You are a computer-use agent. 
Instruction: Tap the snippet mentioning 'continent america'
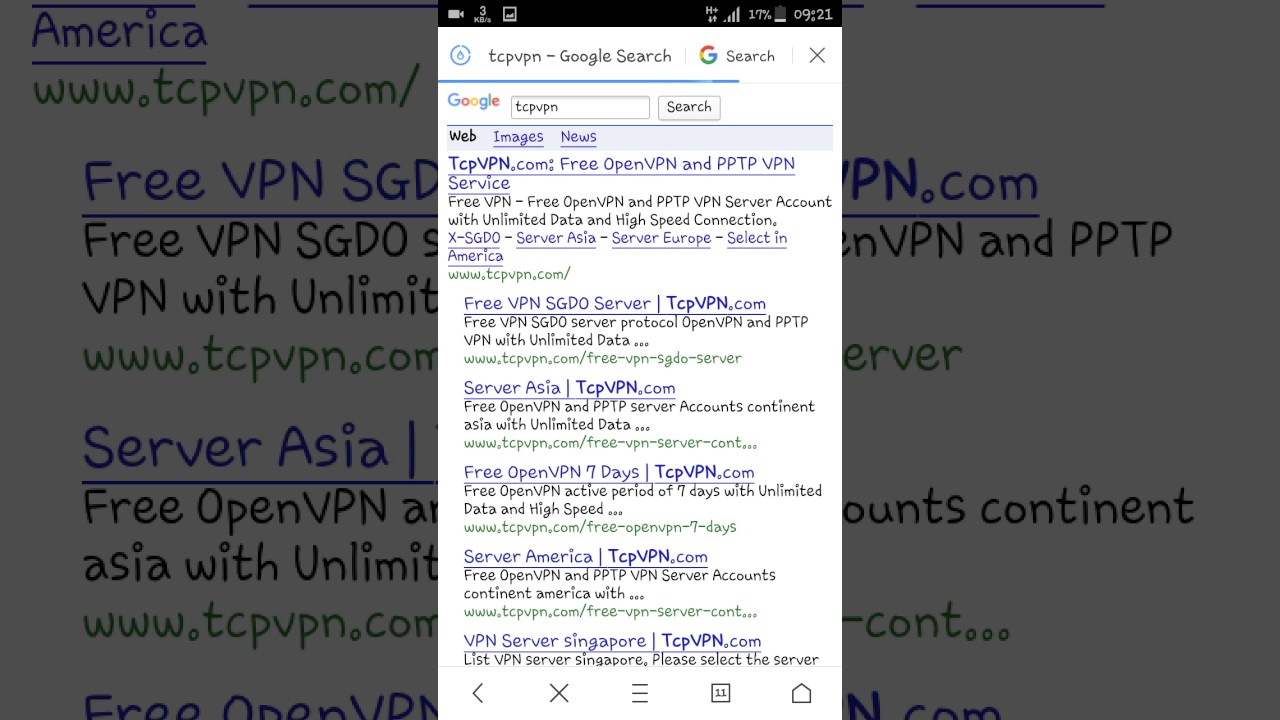click(620, 584)
